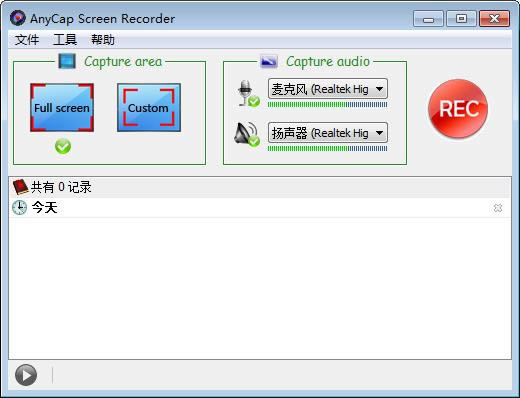Click the AnyCap app icon in title bar
Image resolution: width=520 pixels, height=398 pixels.
click(18, 18)
